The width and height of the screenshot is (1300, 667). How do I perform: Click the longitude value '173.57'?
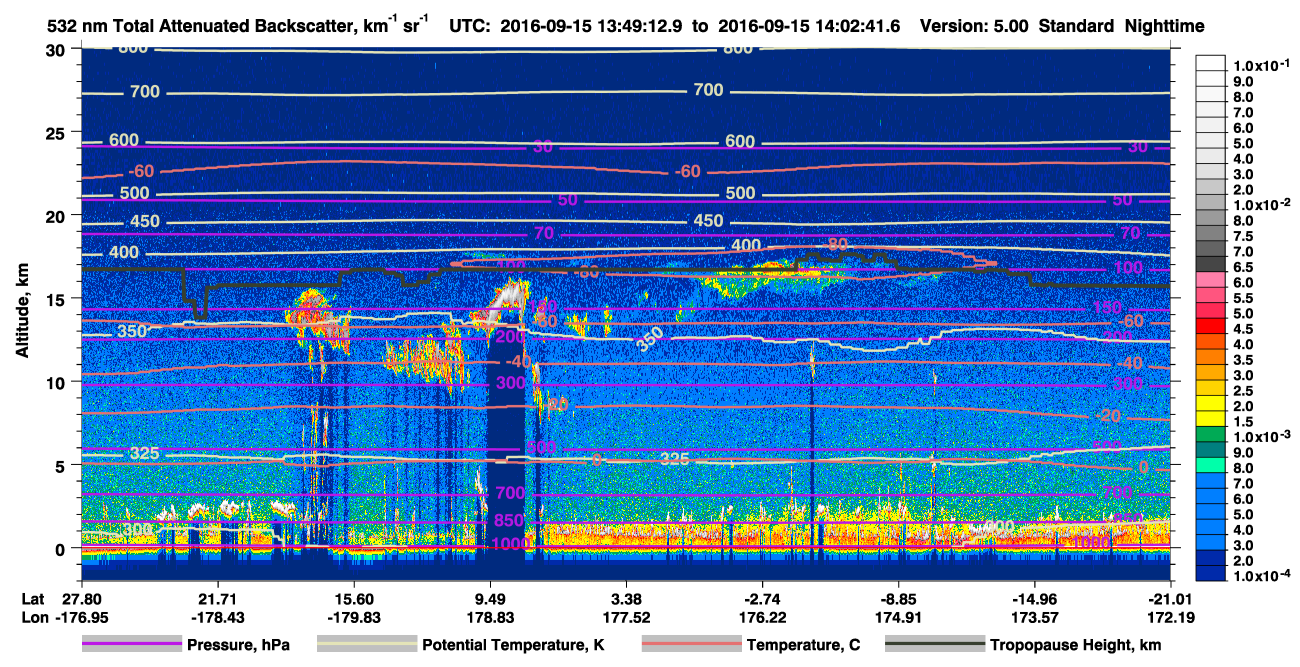click(1034, 617)
